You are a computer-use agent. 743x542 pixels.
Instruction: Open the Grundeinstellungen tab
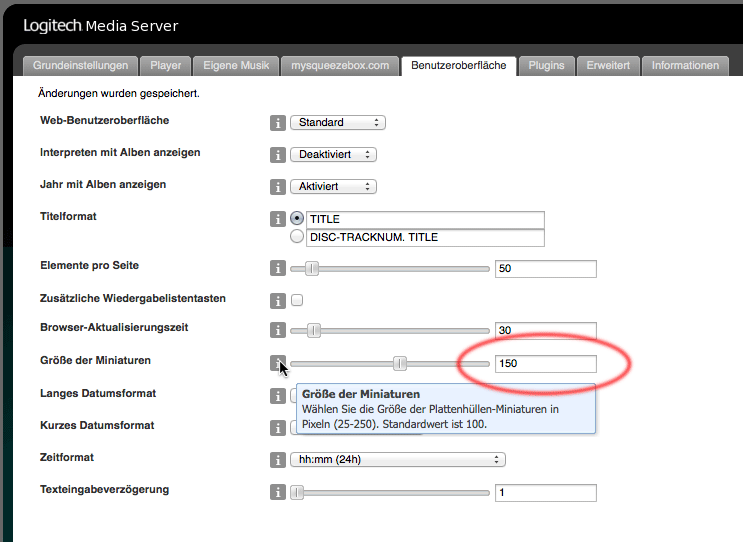pyautogui.click(x=80, y=66)
